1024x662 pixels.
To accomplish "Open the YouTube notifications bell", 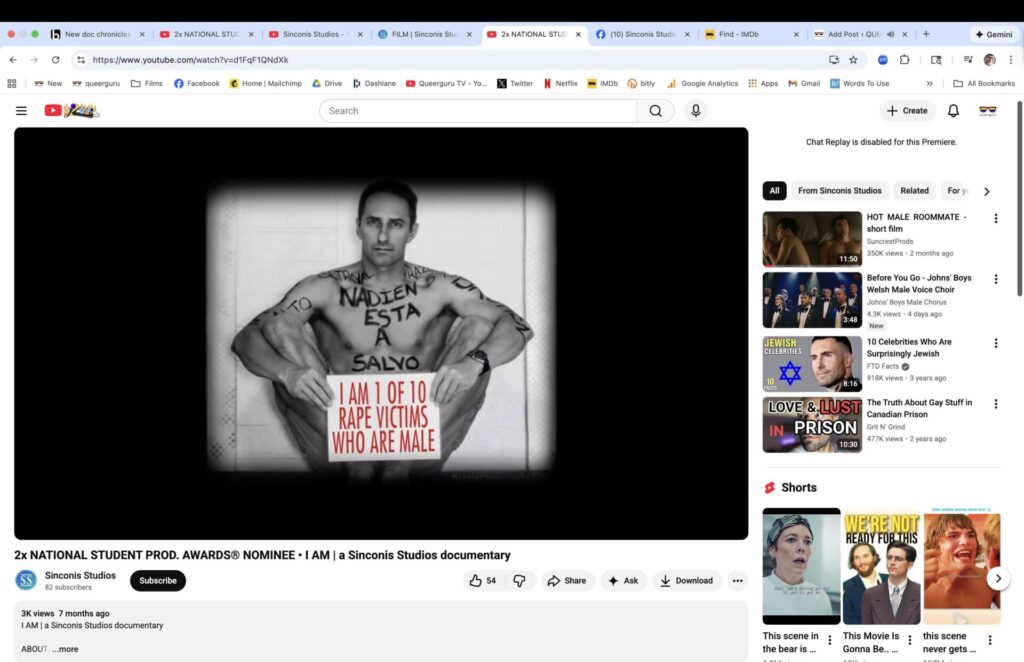I will pyautogui.click(x=953, y=111).
